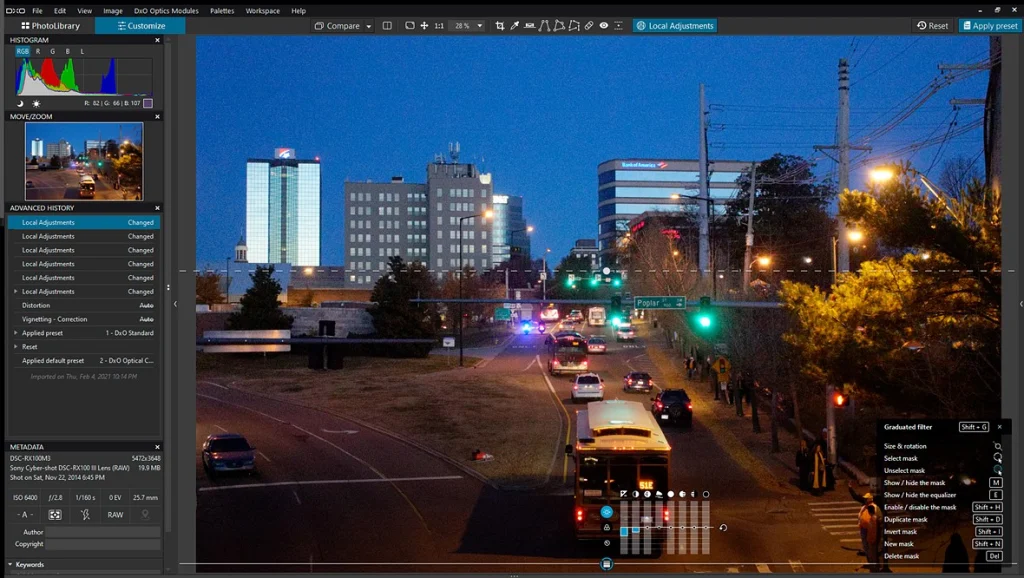Select the Control Point tool

click(x=619, y=25)
